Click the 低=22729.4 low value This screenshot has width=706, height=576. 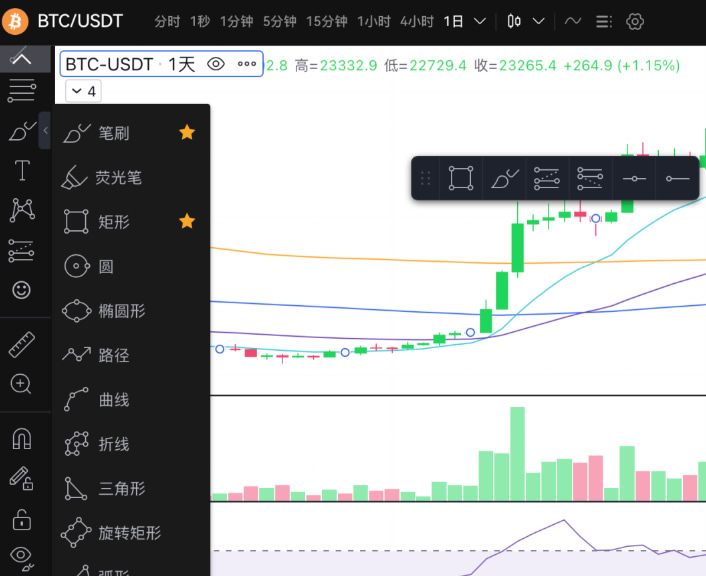click(x=425, y=65)
